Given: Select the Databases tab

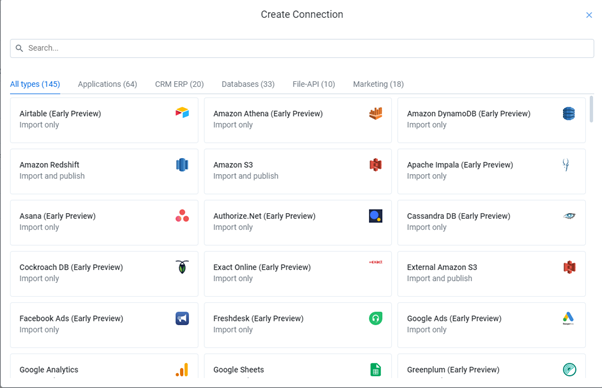Looking at the screenshot, I should coord(248,84).
